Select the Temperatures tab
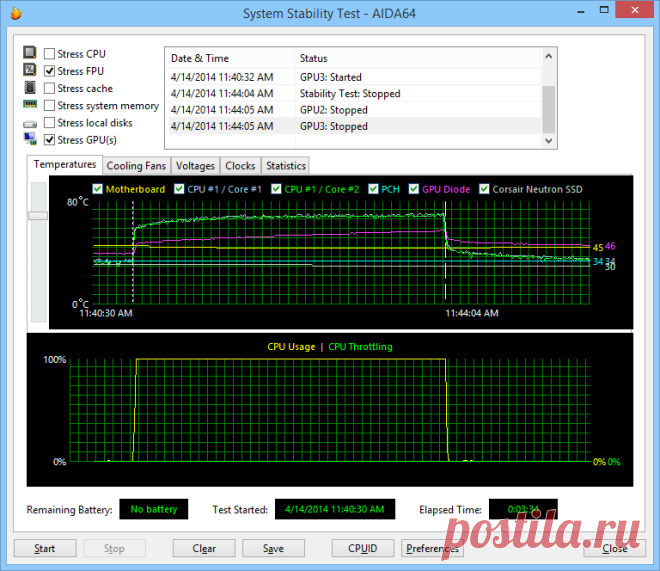Image resolution: width=660 pixels, height=571 pixels. 65,165
